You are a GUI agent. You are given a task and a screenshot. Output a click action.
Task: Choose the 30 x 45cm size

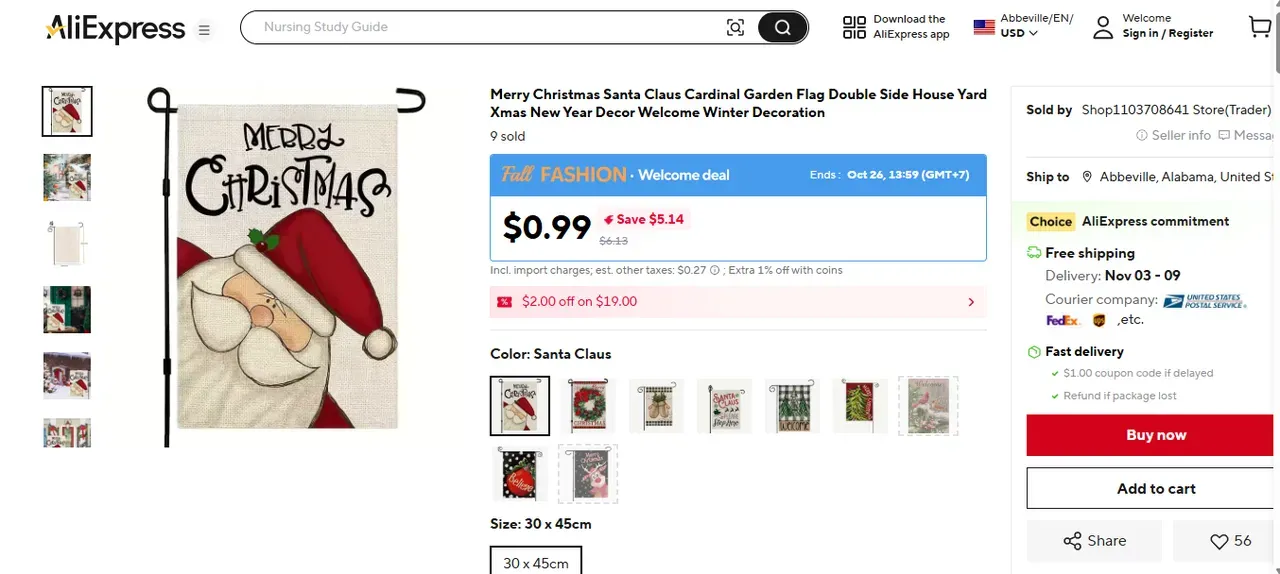pos(536,563)
